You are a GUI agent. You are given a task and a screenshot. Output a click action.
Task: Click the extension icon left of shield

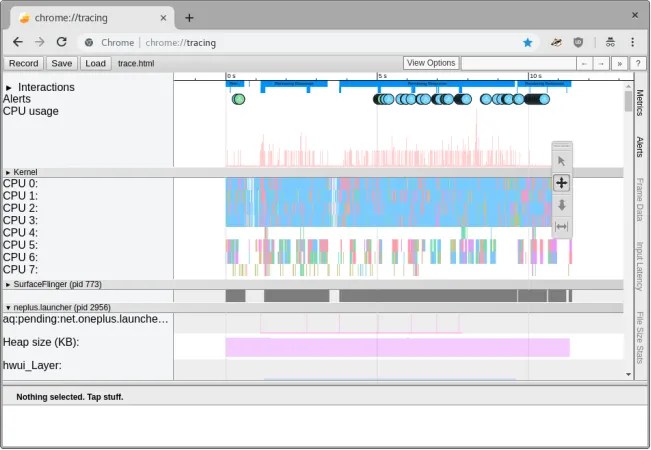coord(556,42)
